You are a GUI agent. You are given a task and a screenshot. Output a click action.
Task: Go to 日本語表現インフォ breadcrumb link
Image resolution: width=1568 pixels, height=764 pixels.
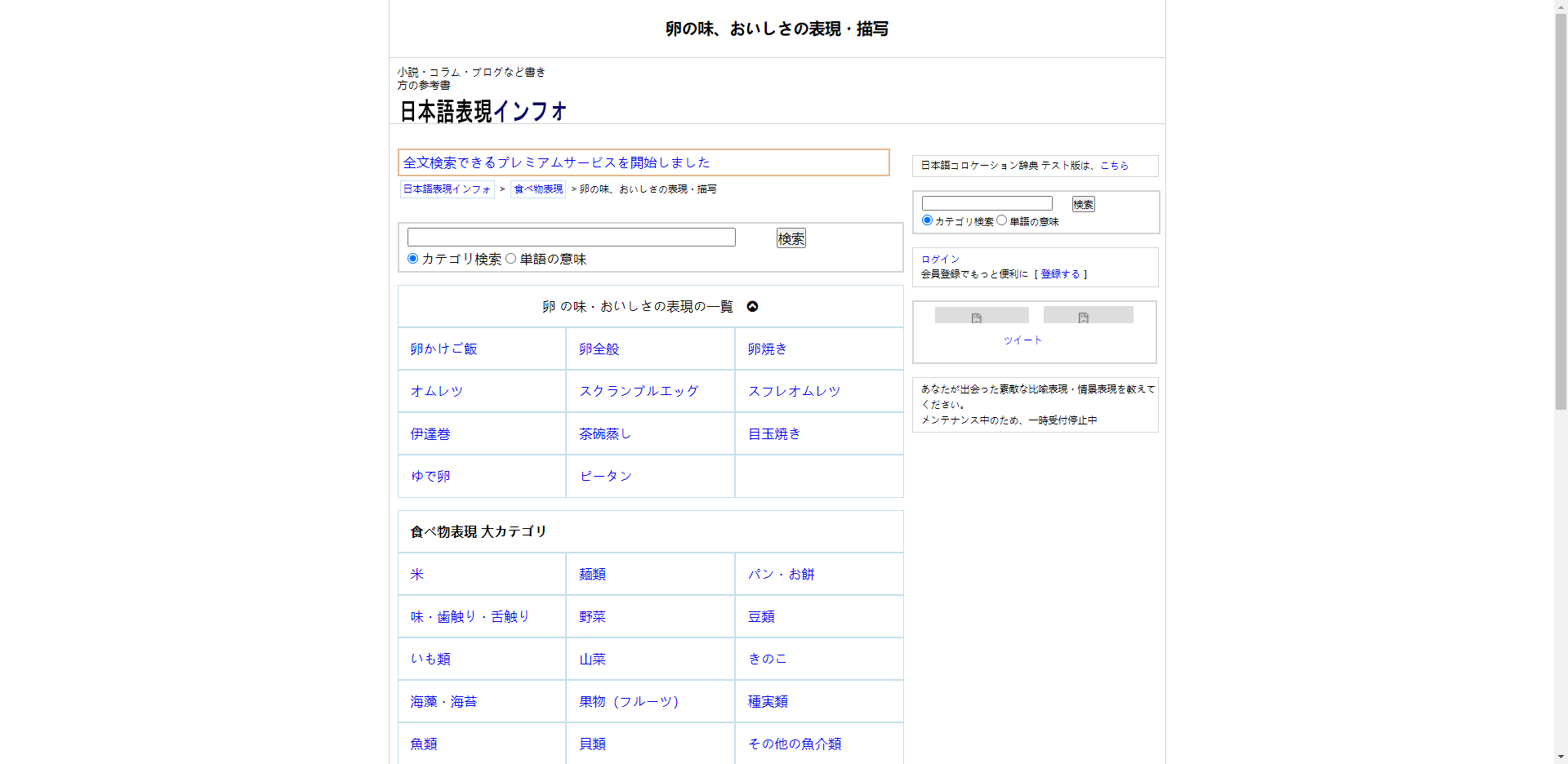pyautogui.click(x=447, y=189)
